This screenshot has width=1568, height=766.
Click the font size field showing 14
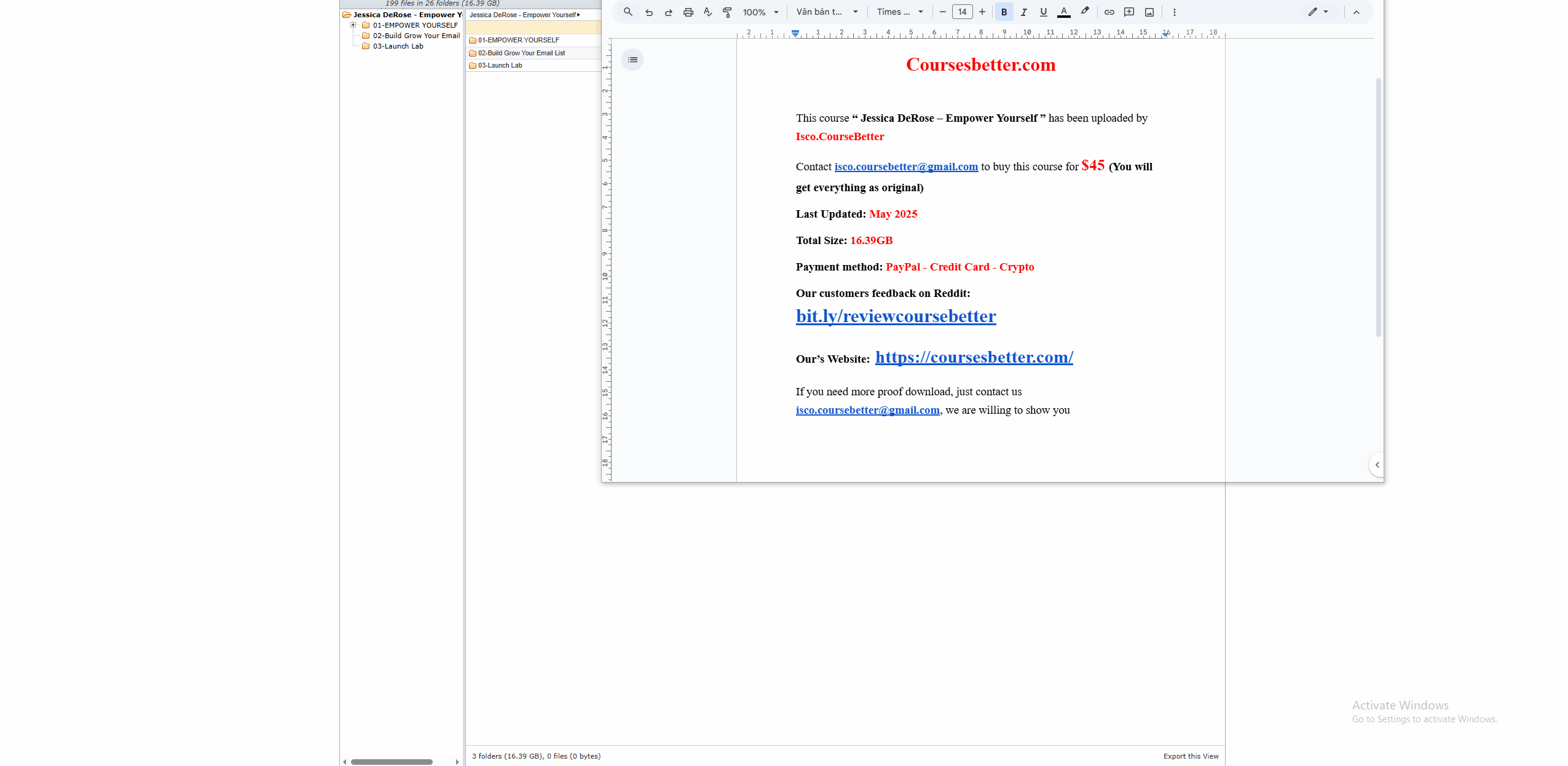(962, 12)
